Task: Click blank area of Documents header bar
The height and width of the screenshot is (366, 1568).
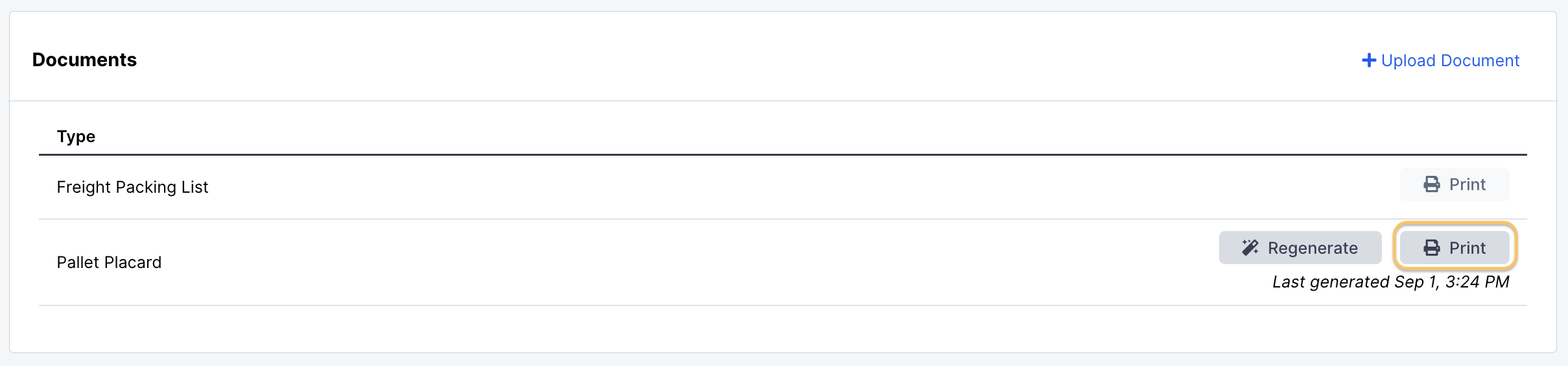Action: 713,60
